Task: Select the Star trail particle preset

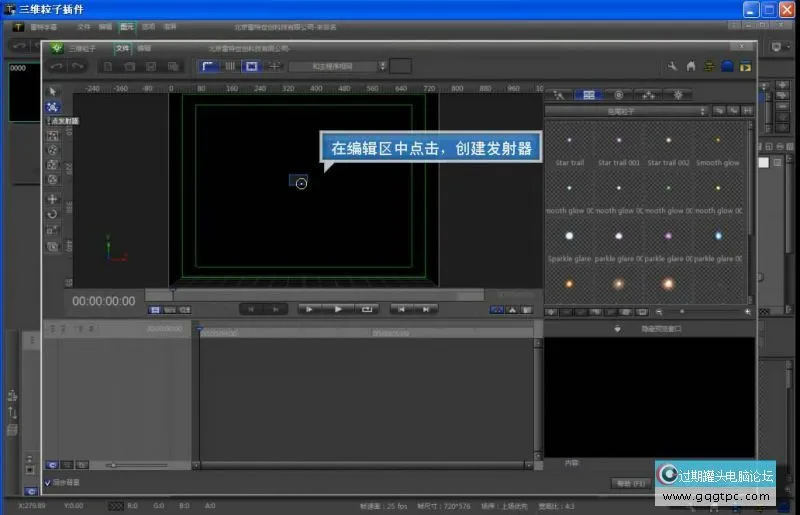Action: pyautogui.click(x=570, y=148)
